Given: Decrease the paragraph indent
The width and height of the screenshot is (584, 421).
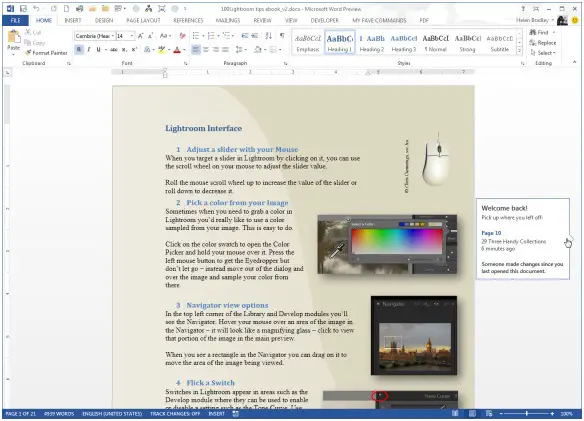Looking at the screenshot, I should pos(245,36).
